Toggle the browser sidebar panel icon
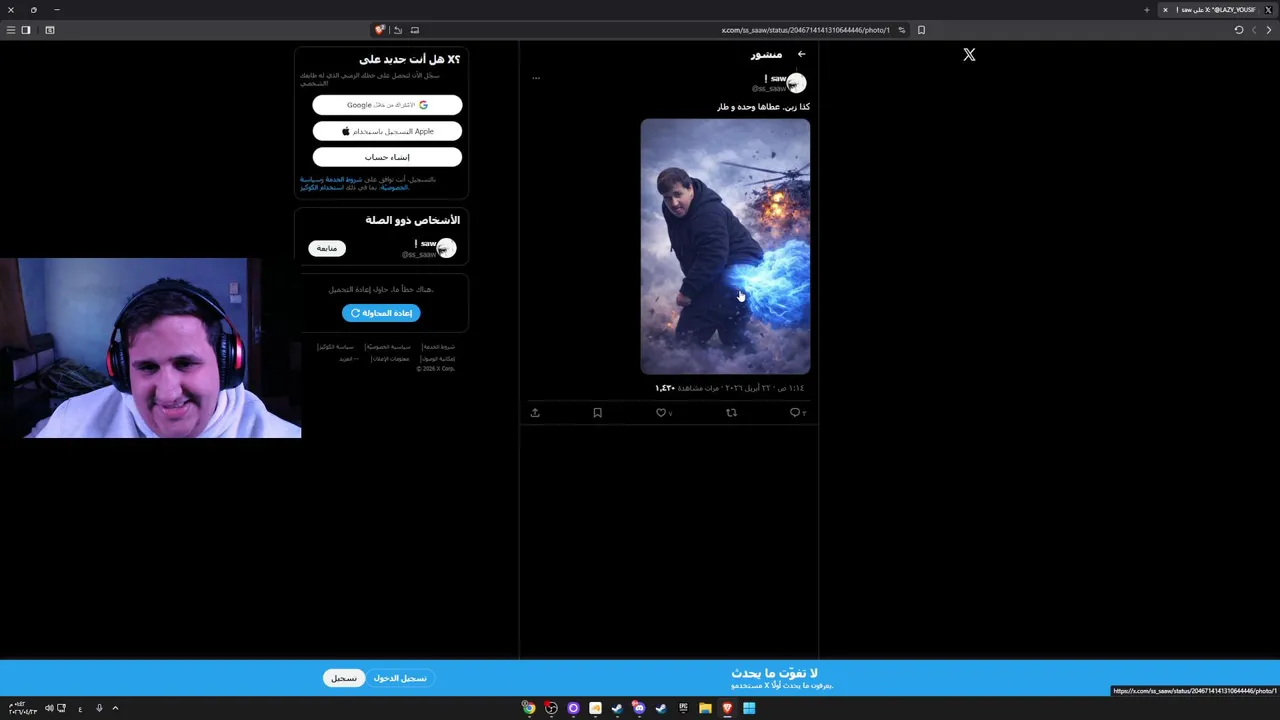The height and width of the screenshot is (720, 1280). [26, 30]
